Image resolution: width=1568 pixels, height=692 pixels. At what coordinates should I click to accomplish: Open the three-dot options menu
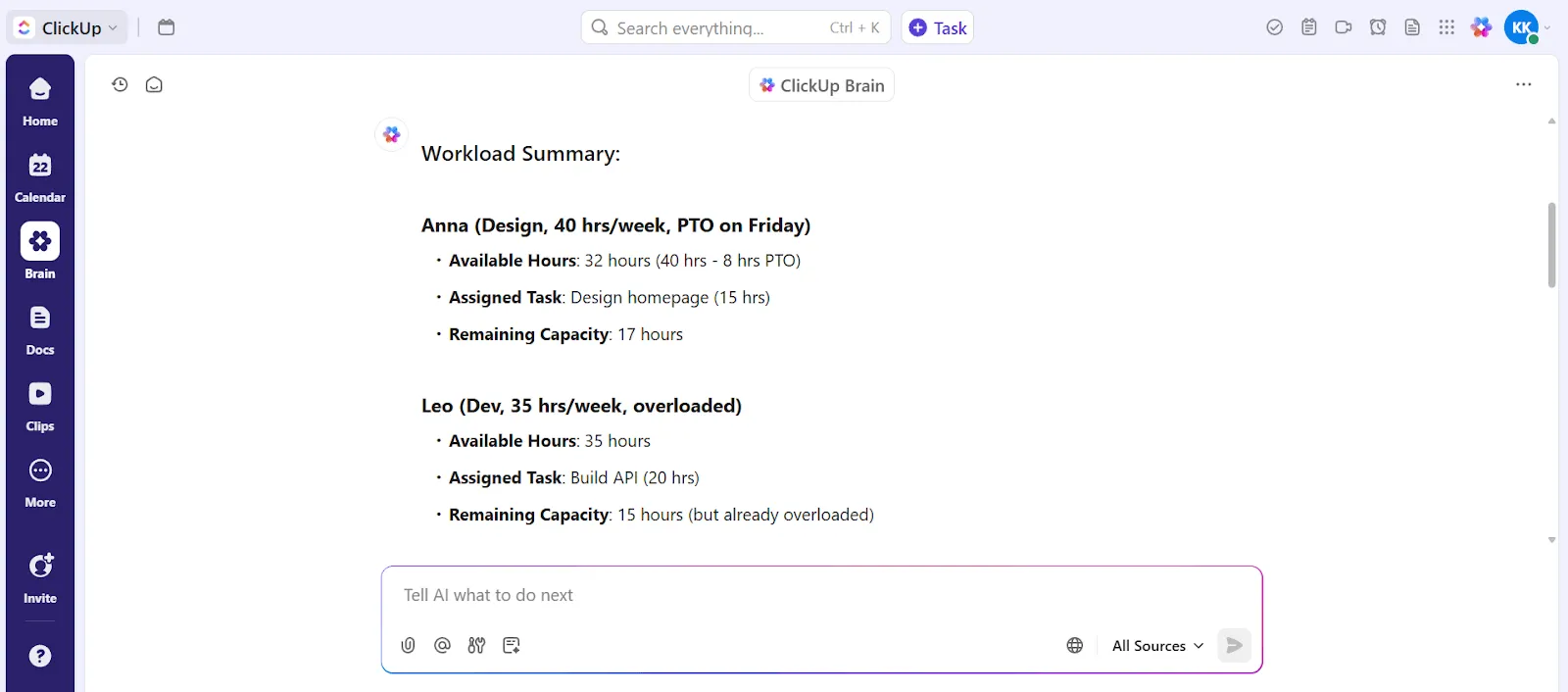point(1523,84)
